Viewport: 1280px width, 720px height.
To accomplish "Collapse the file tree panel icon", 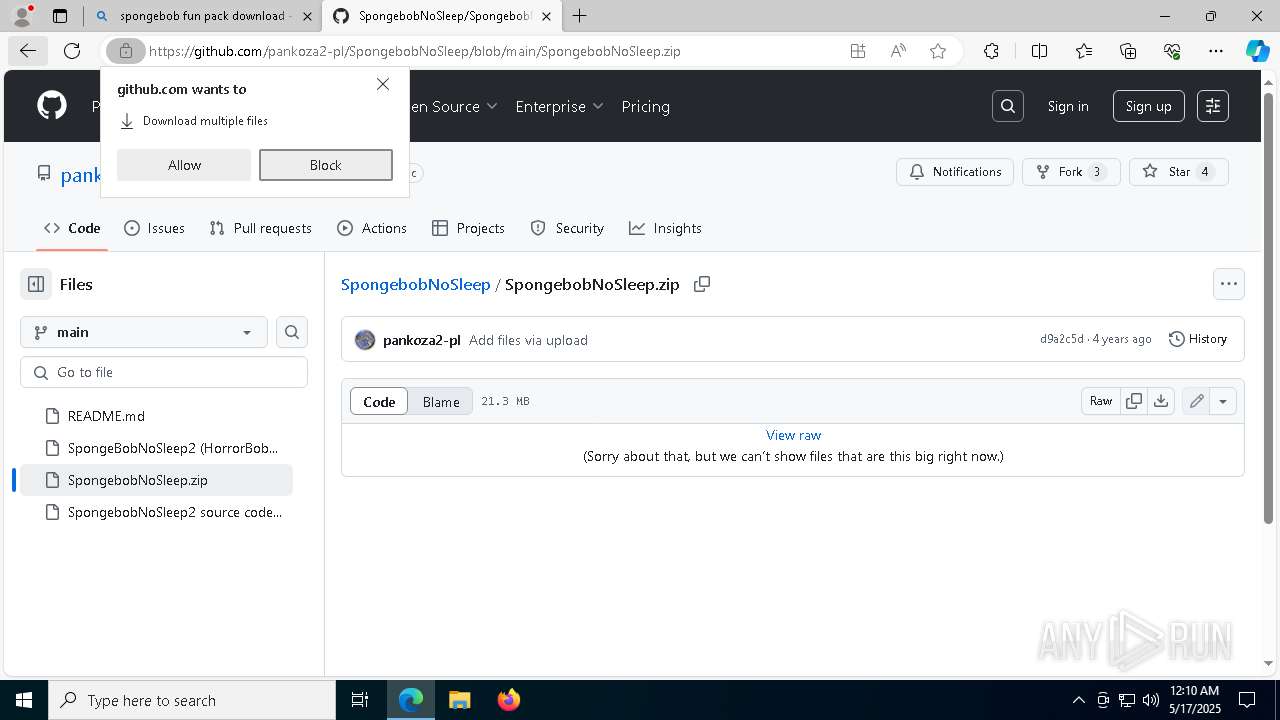I will coord(36,284).
